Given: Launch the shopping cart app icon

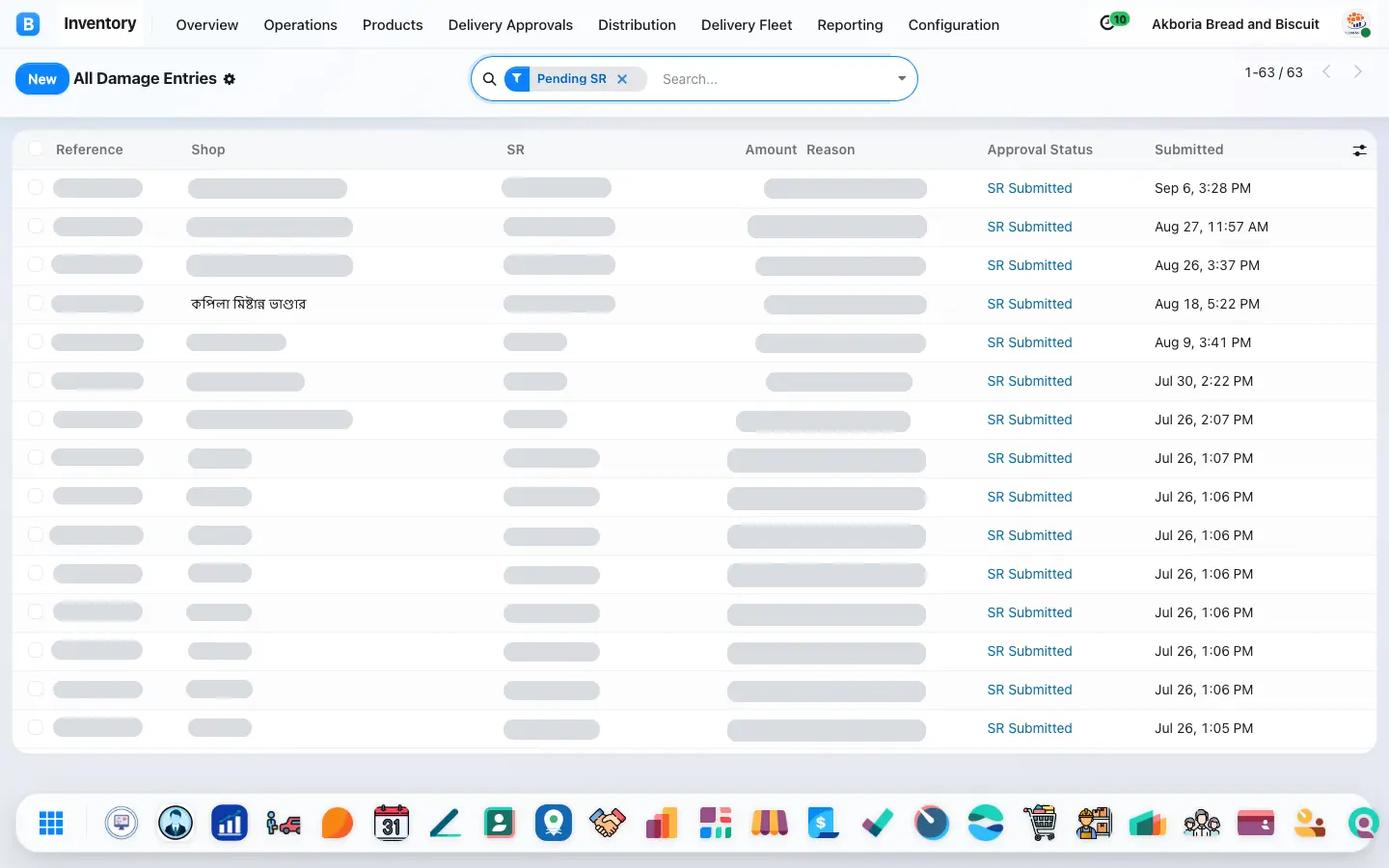Looking at the screenshot, I should [1040, 823].
